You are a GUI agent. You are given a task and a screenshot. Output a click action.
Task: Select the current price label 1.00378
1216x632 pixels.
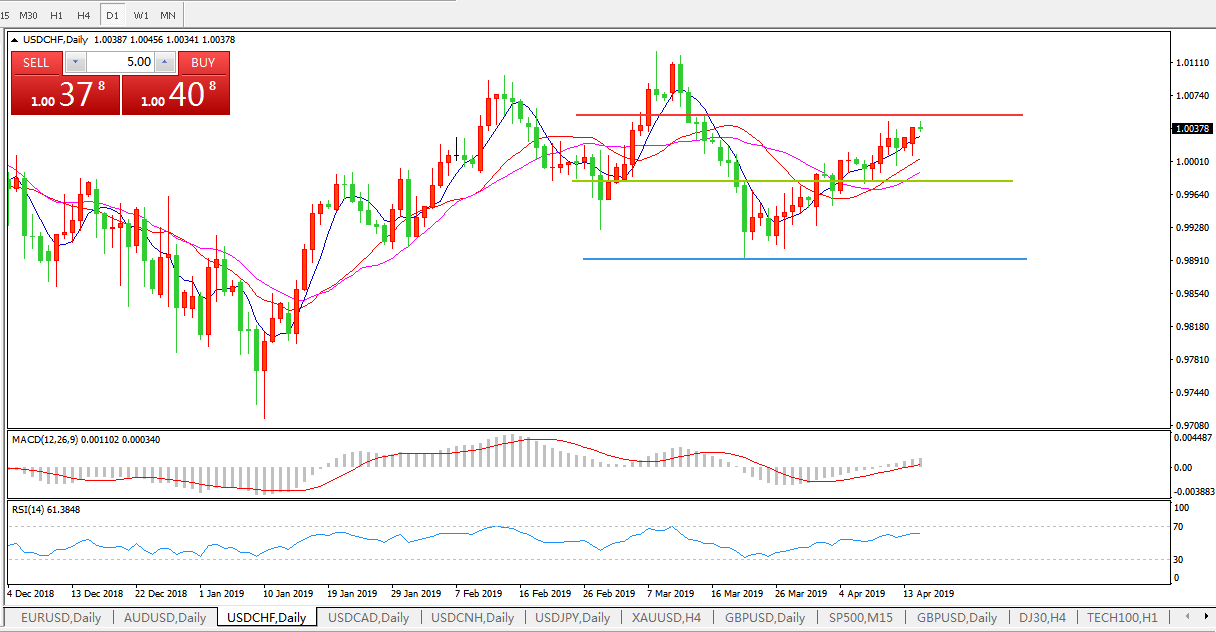(1193, 128)
